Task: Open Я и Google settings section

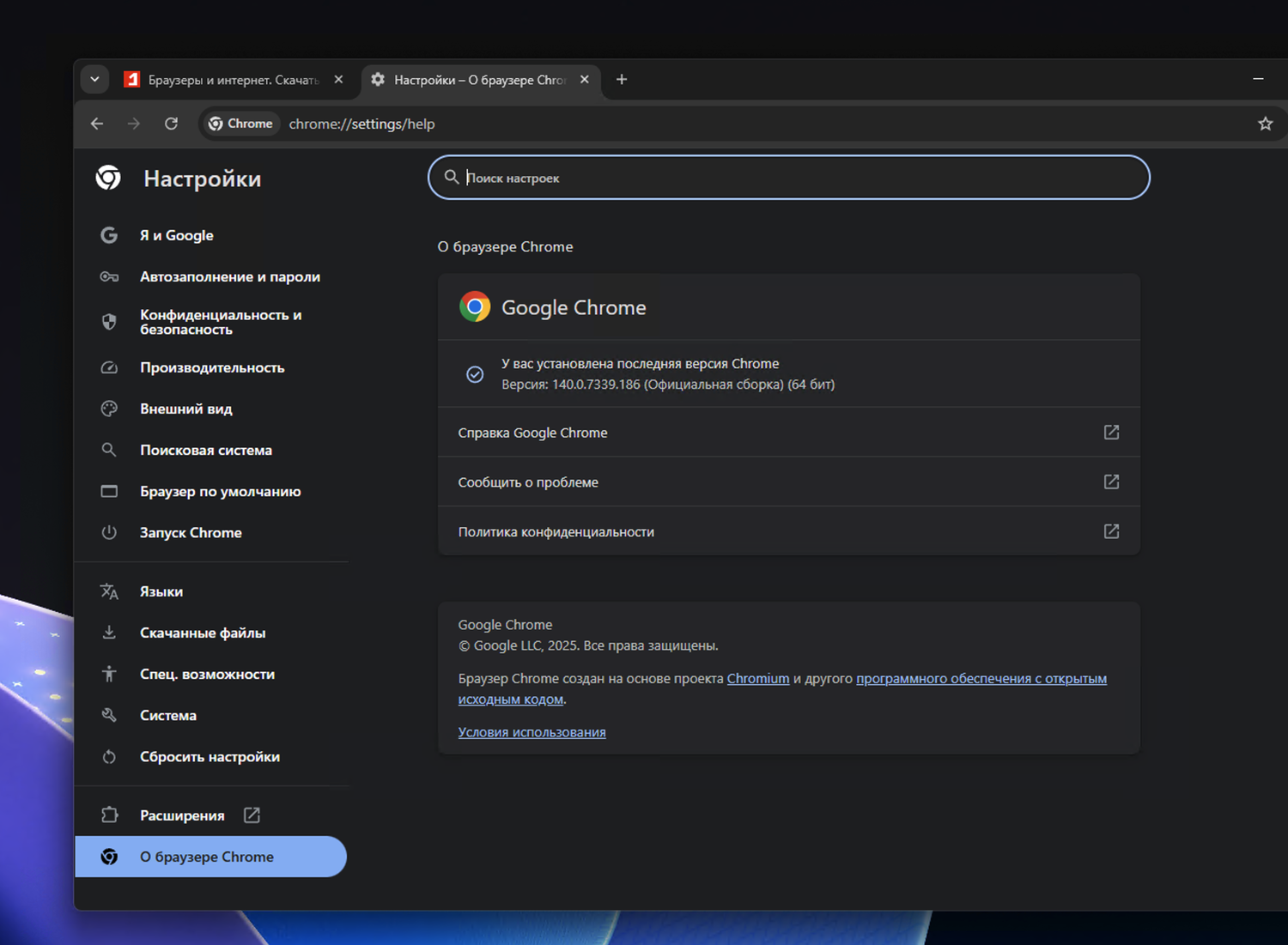Action: pos(210,235)
